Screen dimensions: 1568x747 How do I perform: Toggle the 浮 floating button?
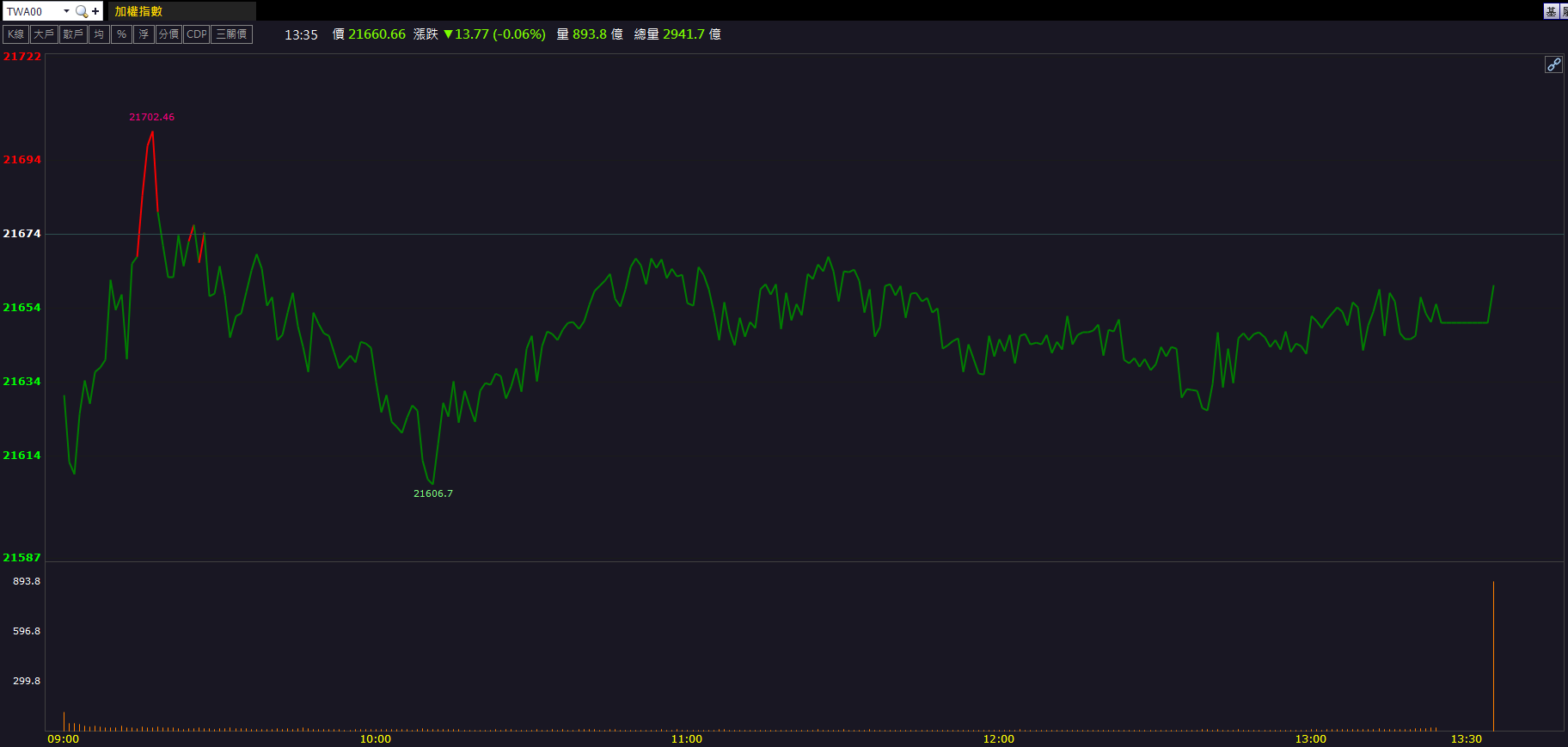click(144, 34)
